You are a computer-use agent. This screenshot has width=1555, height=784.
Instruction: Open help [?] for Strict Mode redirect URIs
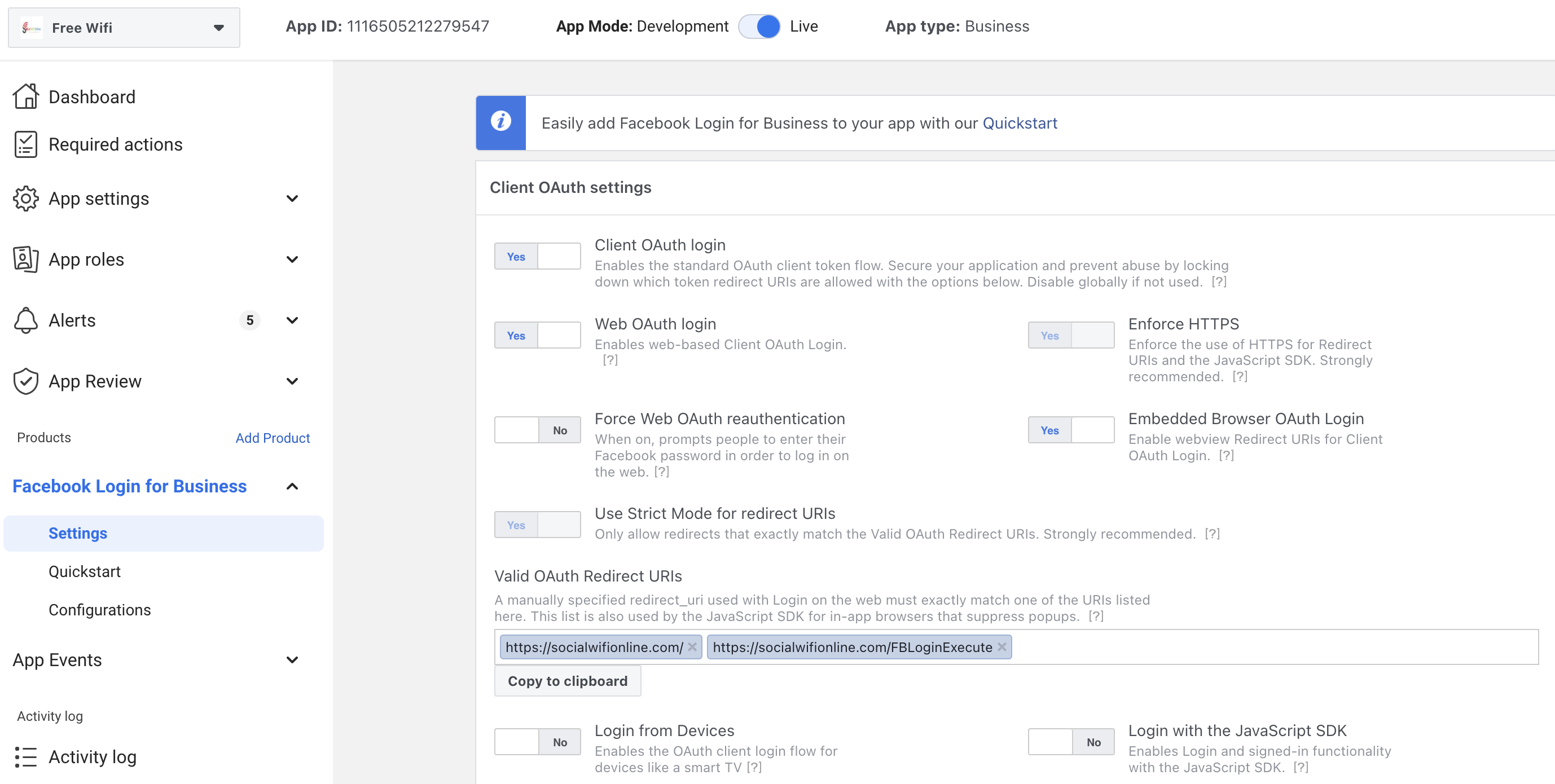click(x=1212, y=534)
